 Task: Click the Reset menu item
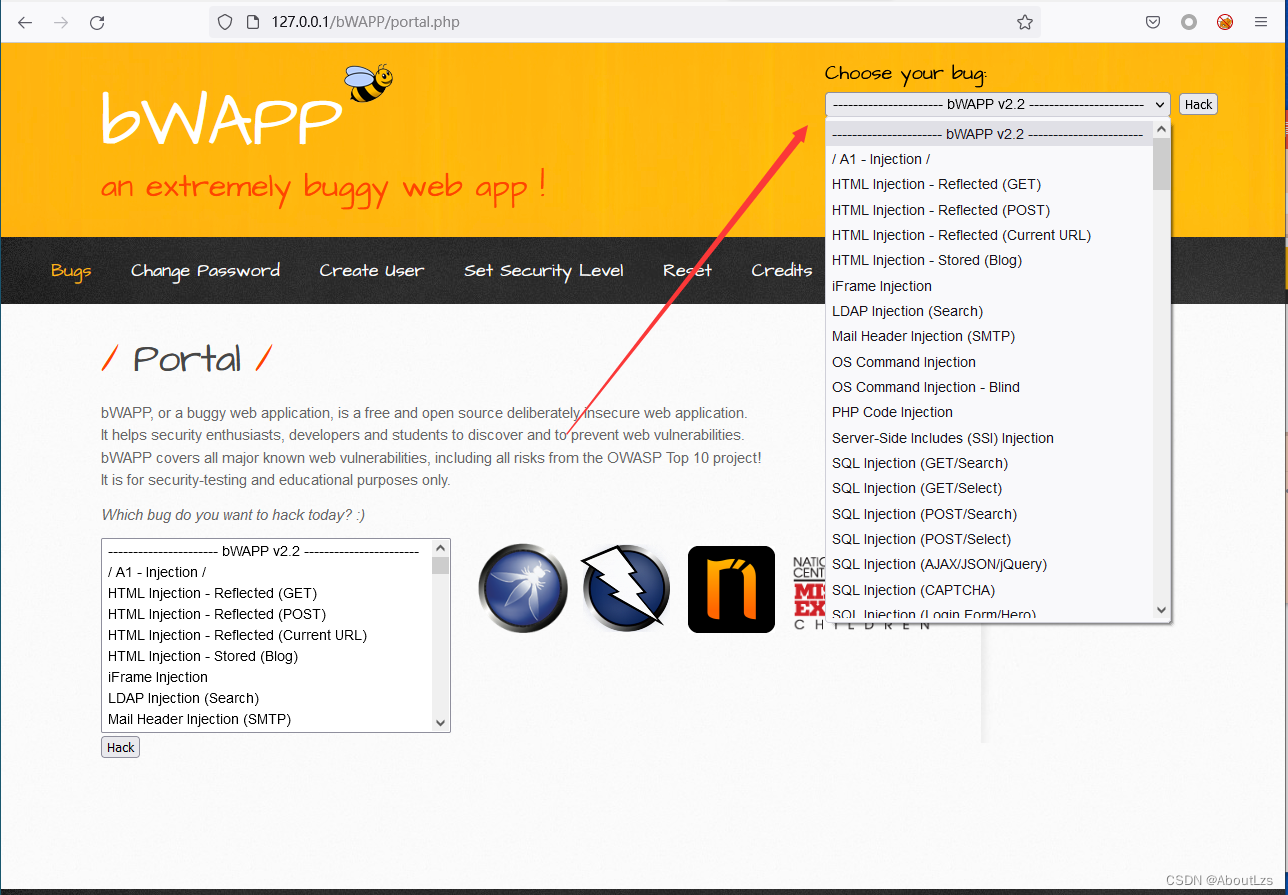coord(687,271)
